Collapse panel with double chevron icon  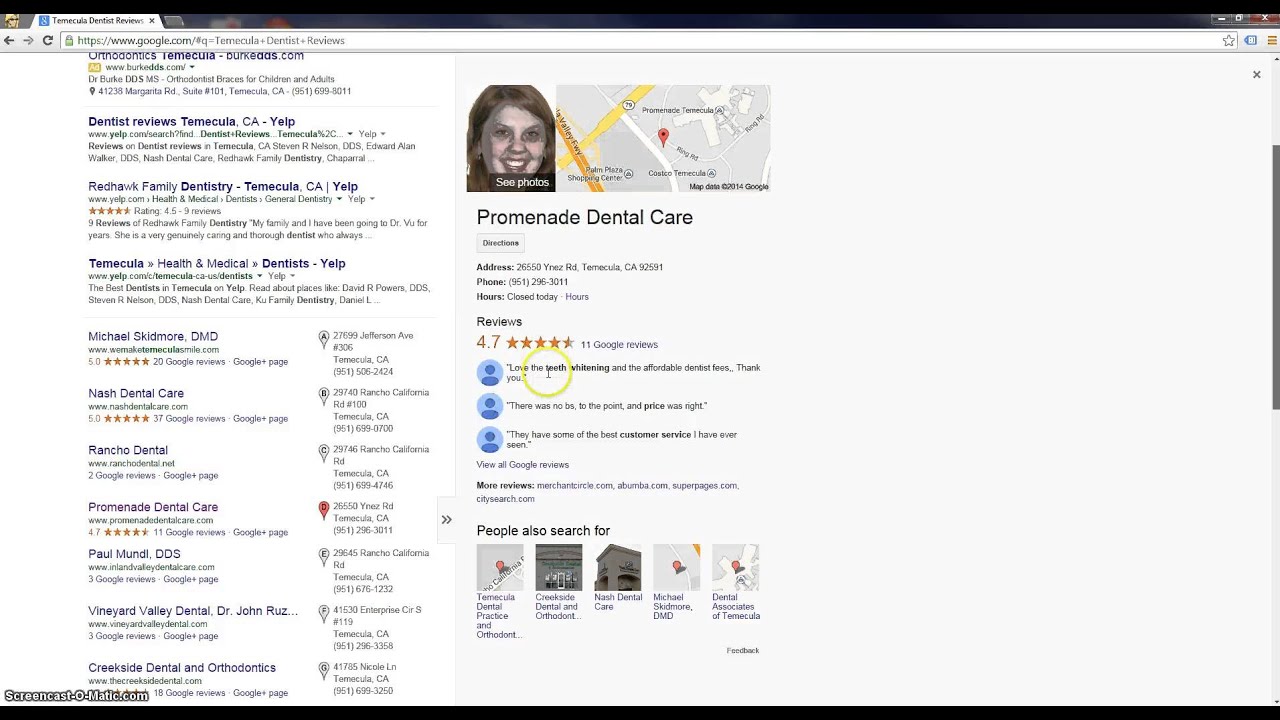coord(446,520)
